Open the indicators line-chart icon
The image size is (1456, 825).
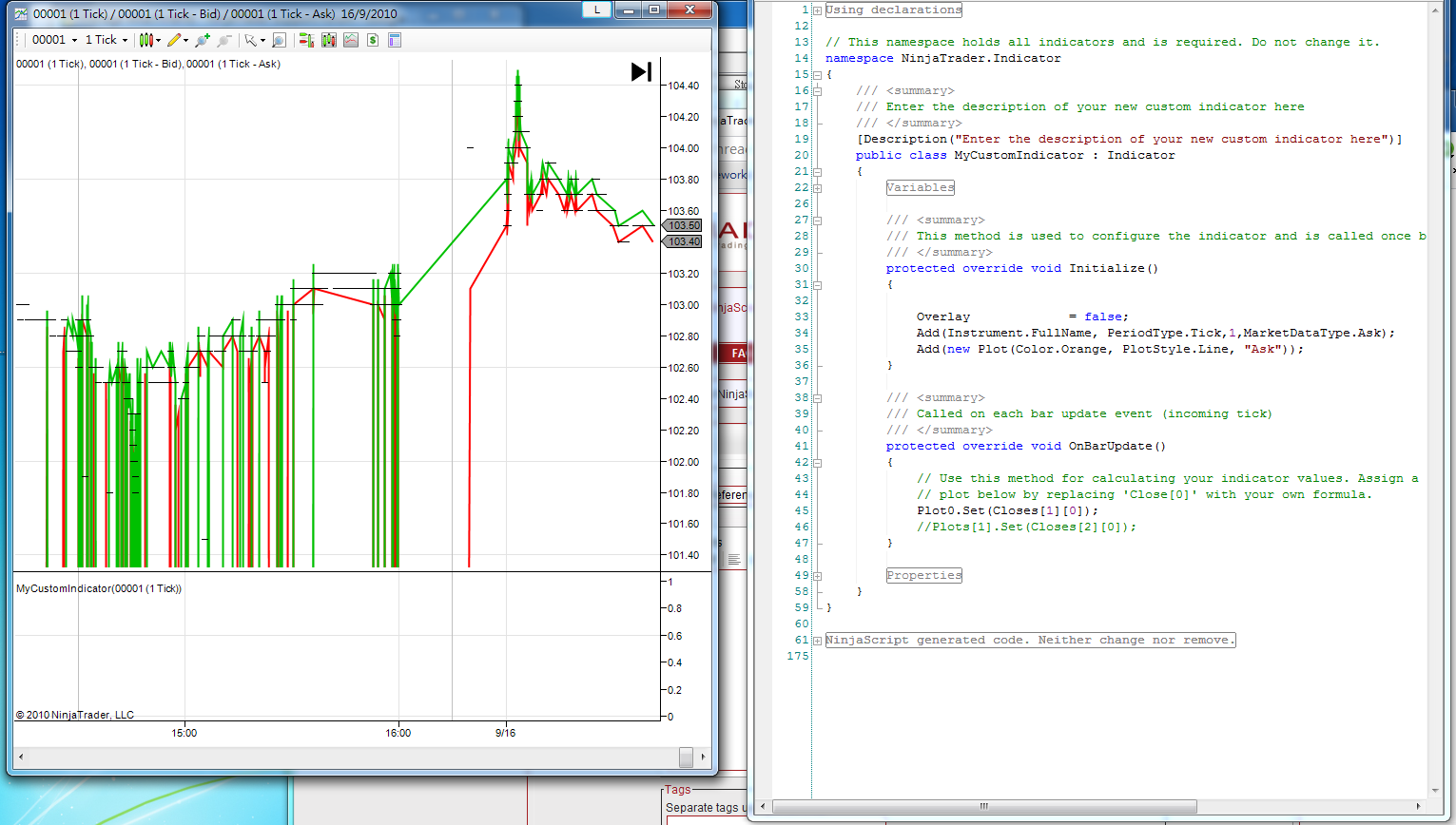click(x=351, y=40)
